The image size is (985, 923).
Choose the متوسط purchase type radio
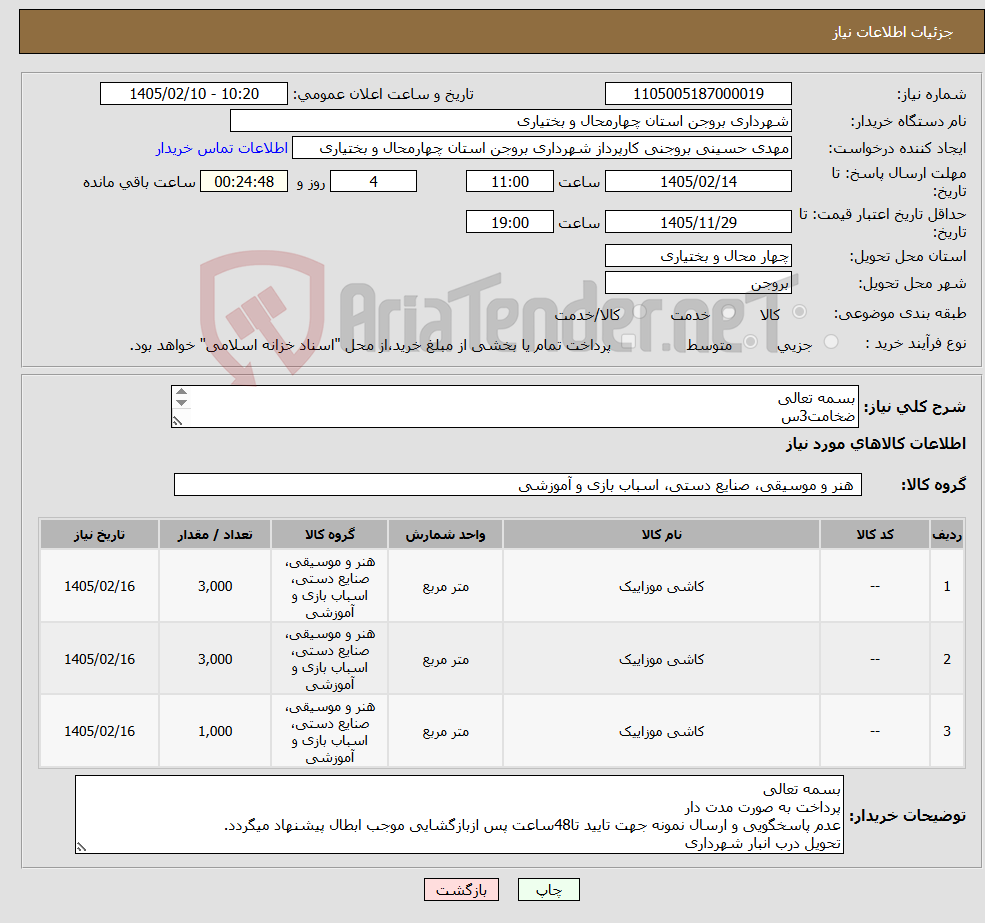click(750, 342)
